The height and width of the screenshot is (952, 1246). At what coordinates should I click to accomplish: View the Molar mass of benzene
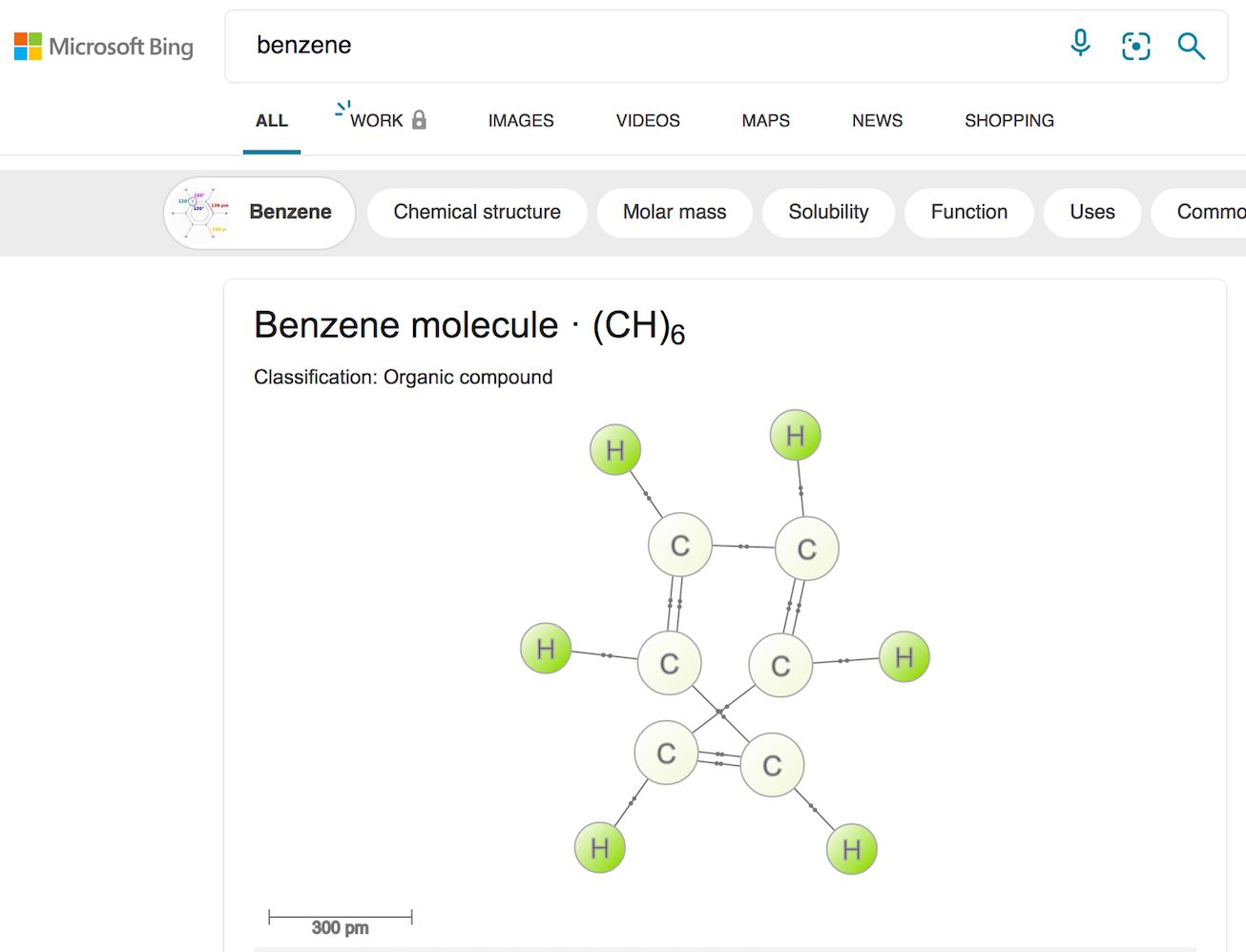[x=675, y=212]
